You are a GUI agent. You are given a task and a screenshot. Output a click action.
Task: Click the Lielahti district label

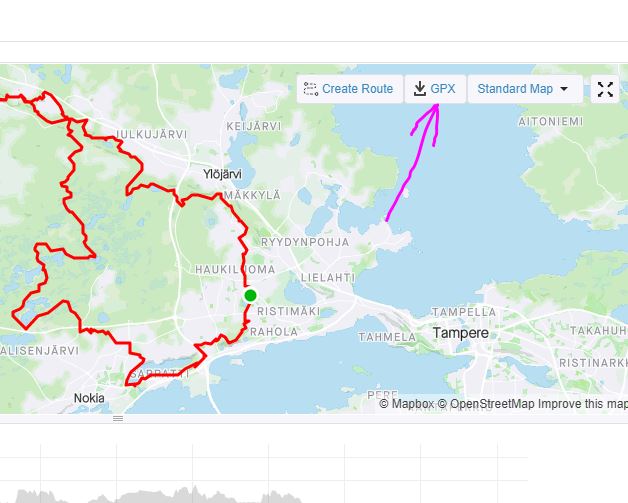(328, 278)
